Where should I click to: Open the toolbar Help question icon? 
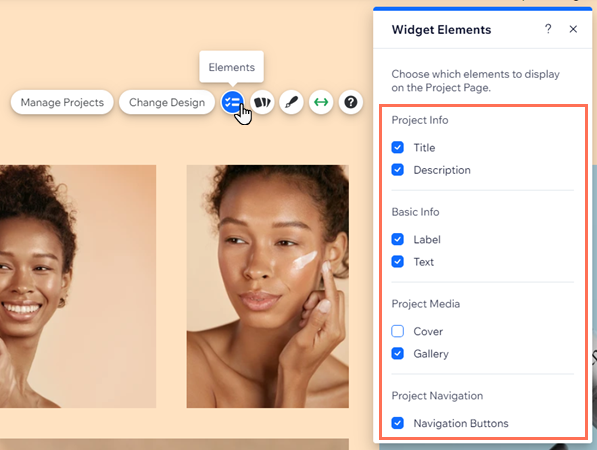pyautogui.click(x=351, y=102)
